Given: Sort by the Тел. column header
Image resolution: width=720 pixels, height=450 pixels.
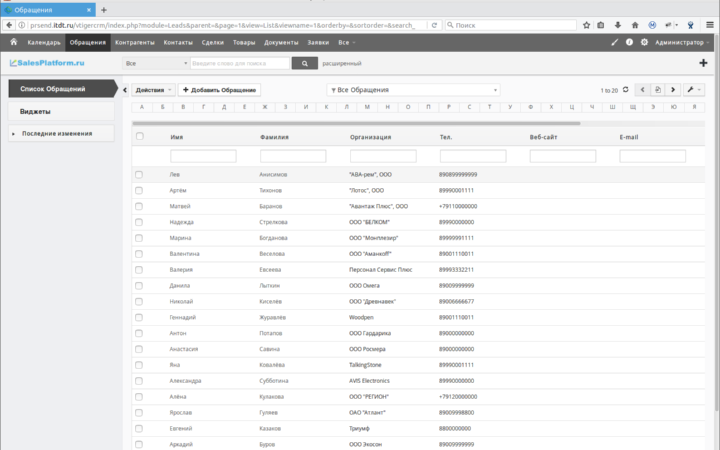Looking at the screenshot, I should coord(446,137).
